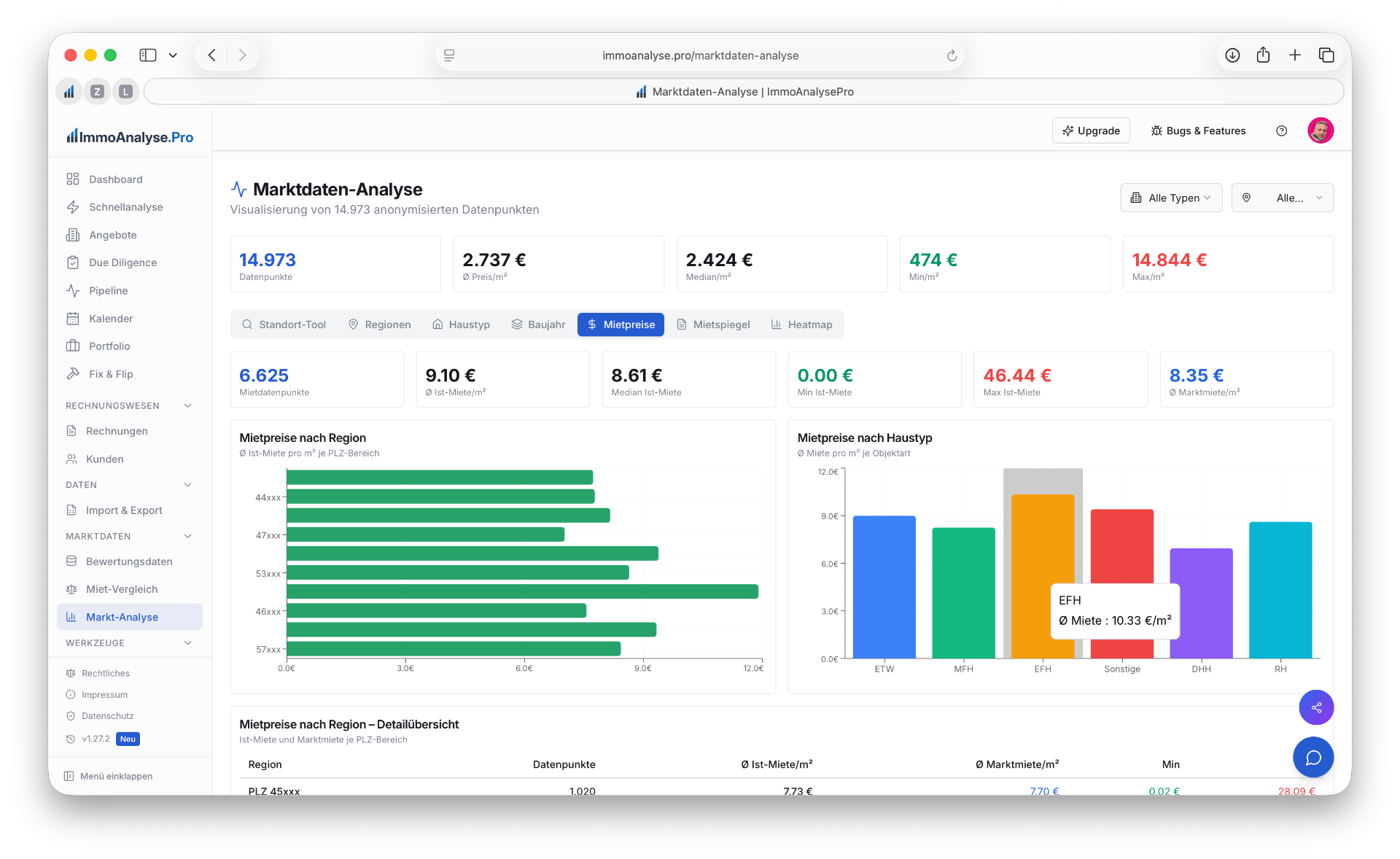Click the ImmoAnalyse.Pro logo
This screenshot has height=859, width=1400.
click(130, 137)
